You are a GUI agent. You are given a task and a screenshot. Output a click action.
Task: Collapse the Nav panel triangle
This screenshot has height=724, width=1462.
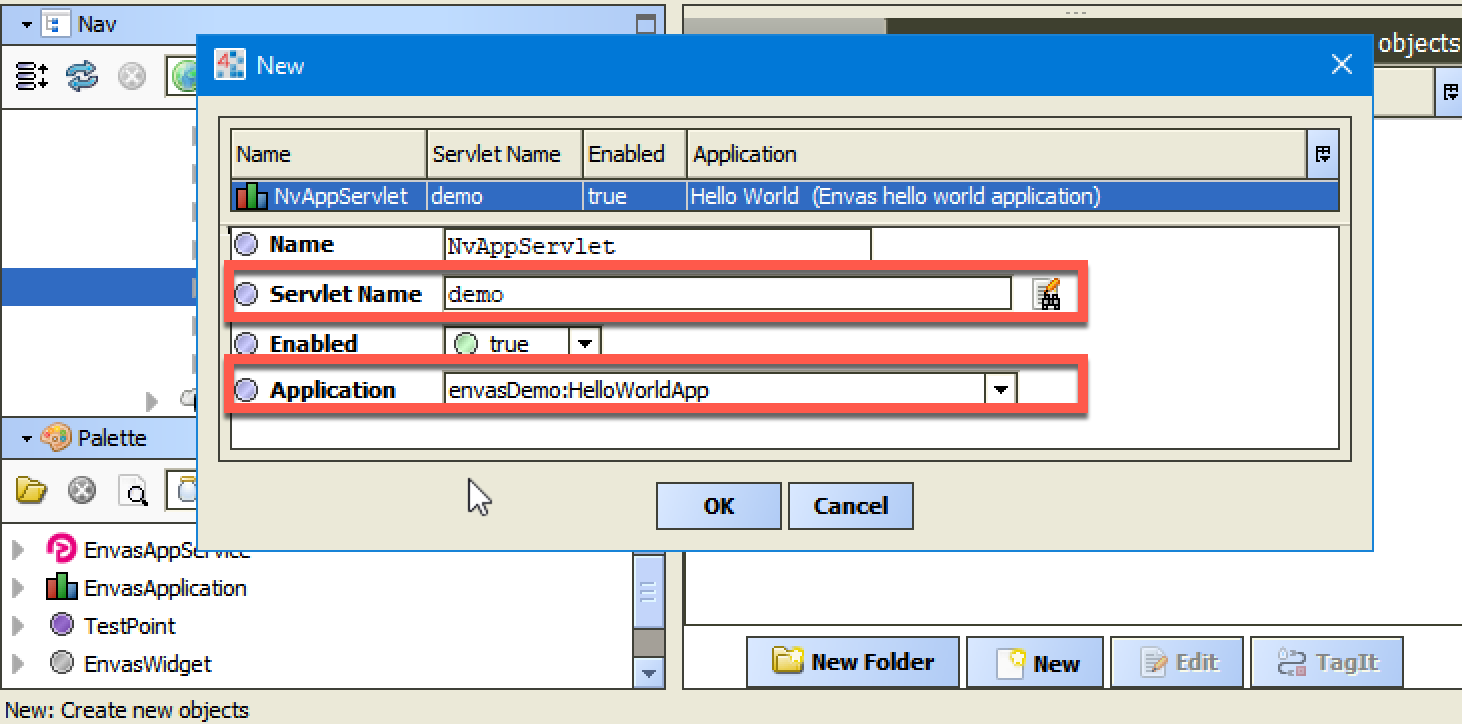point(27,24)
